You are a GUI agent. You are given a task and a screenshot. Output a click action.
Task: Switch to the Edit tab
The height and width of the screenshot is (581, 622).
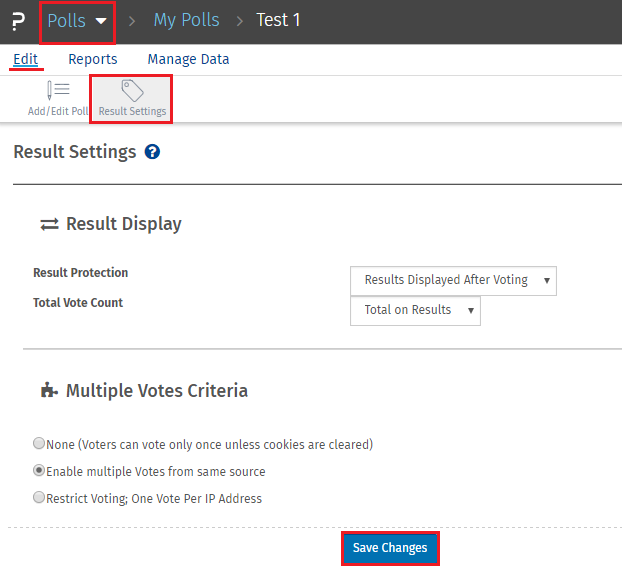click(26, 59)
